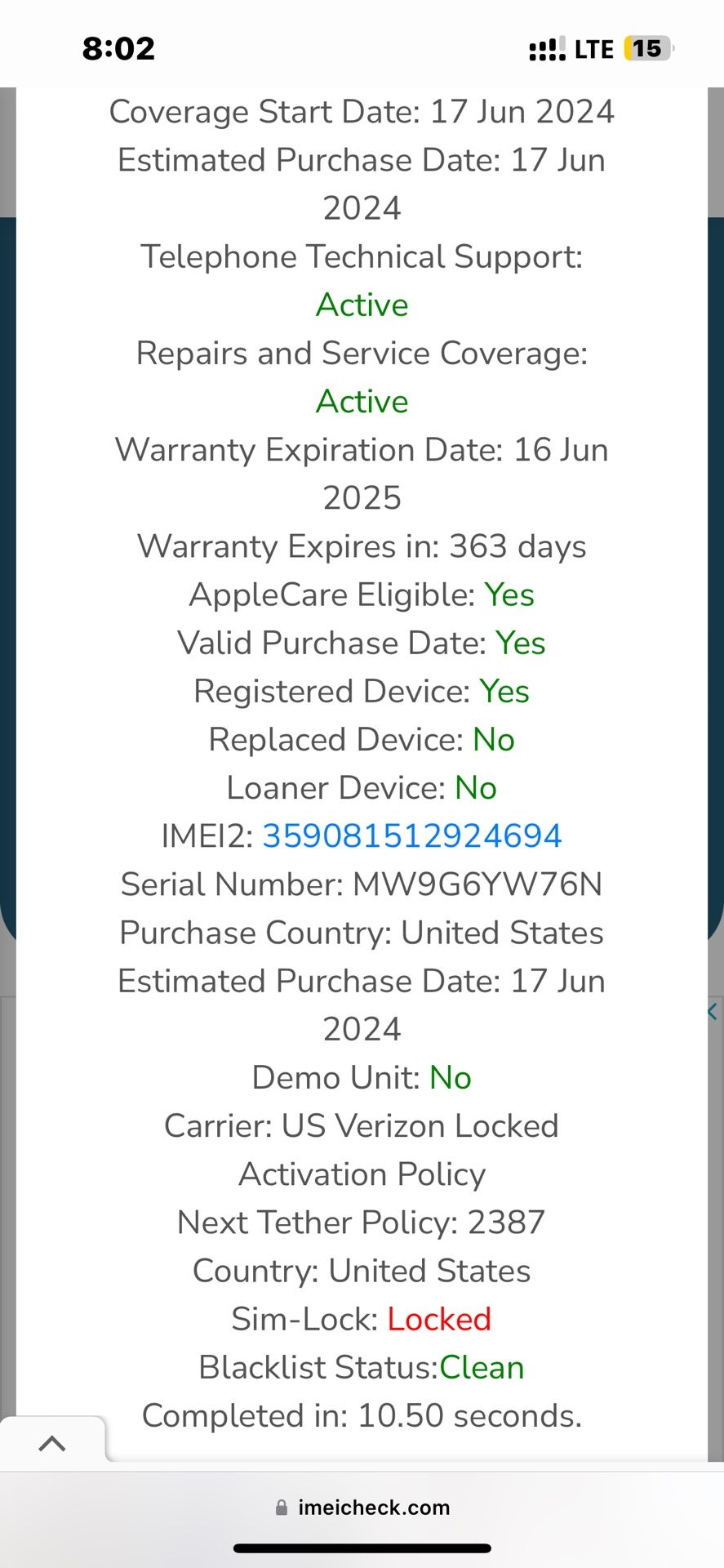Viewport: 724px width, 1568px height.
Task: Tap the red Locked Sim-Lock status
Action: pos(439,1319)
